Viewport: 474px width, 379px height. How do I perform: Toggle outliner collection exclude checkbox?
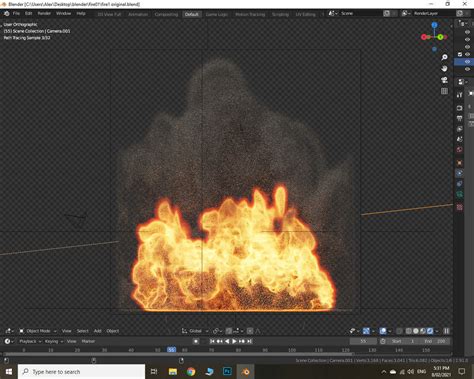460,54
